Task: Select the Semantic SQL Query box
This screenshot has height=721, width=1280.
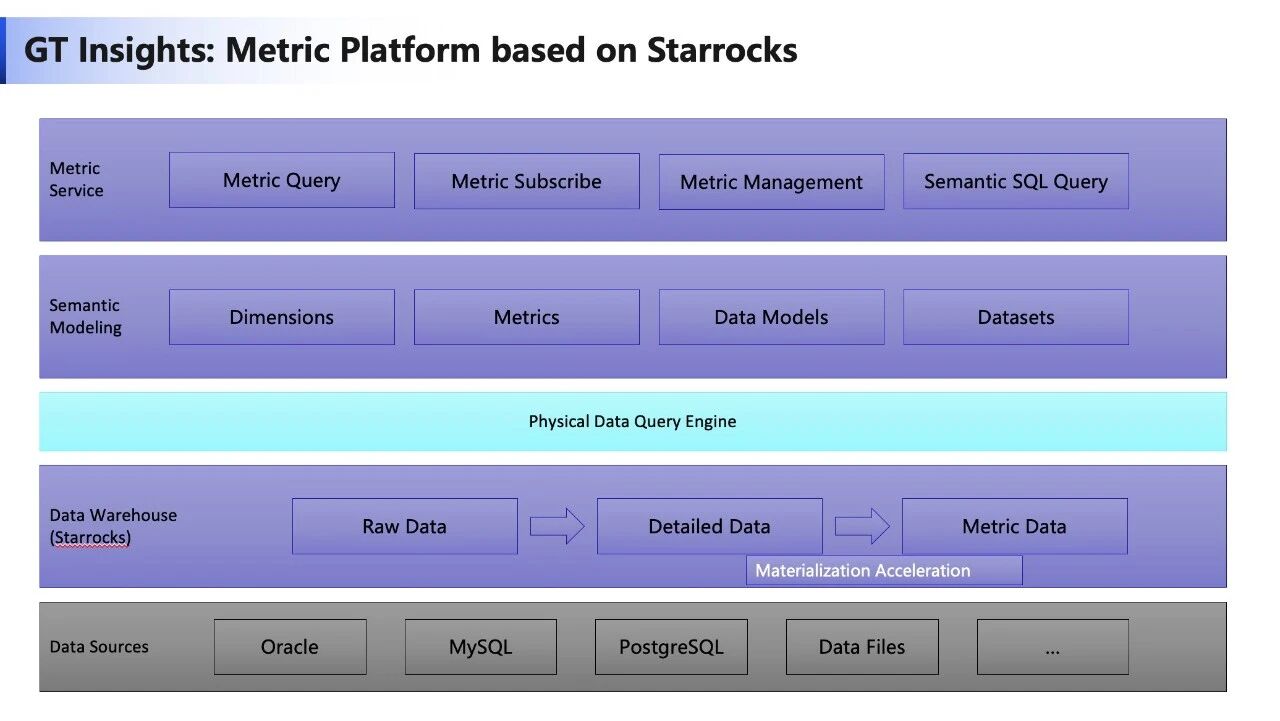Action: (1015, 181)
